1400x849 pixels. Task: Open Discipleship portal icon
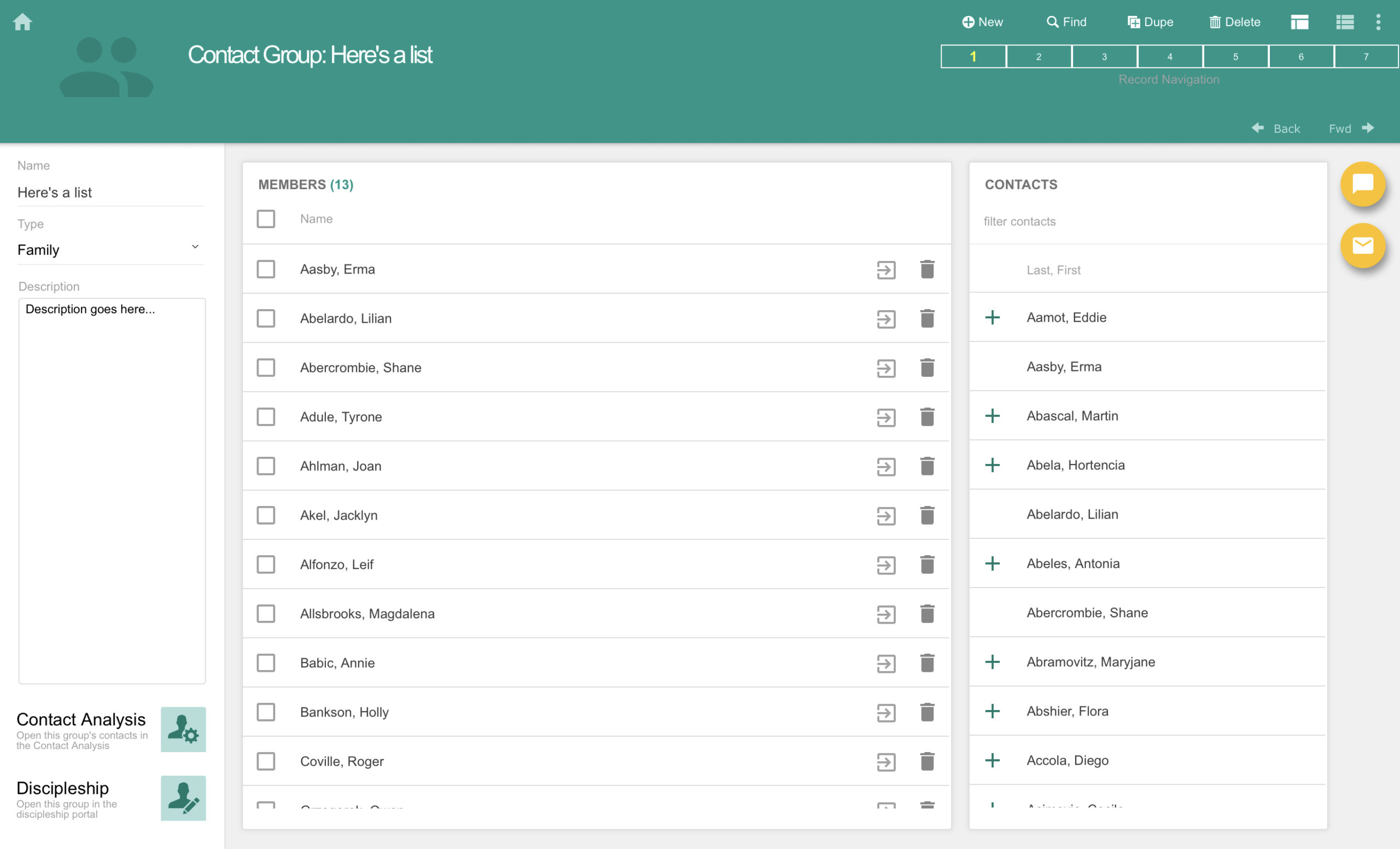click(x=183, y=798)
